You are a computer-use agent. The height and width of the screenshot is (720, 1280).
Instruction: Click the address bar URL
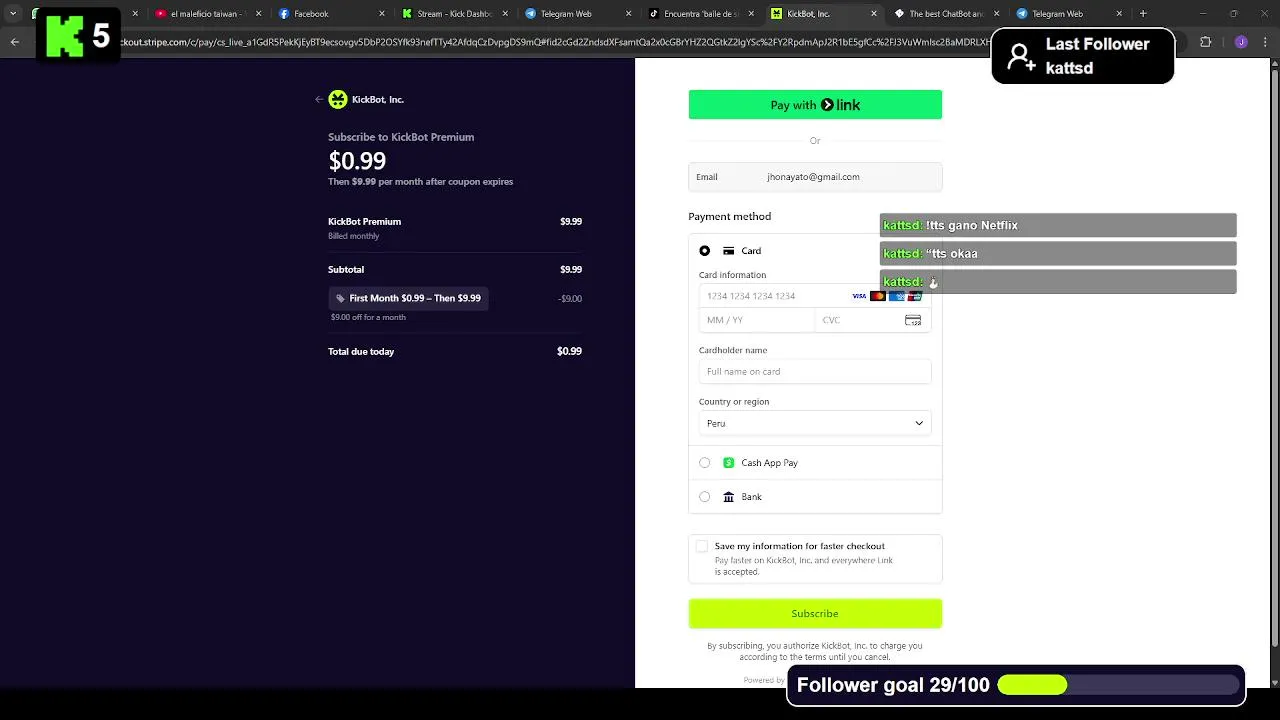(x=555, y=42)
